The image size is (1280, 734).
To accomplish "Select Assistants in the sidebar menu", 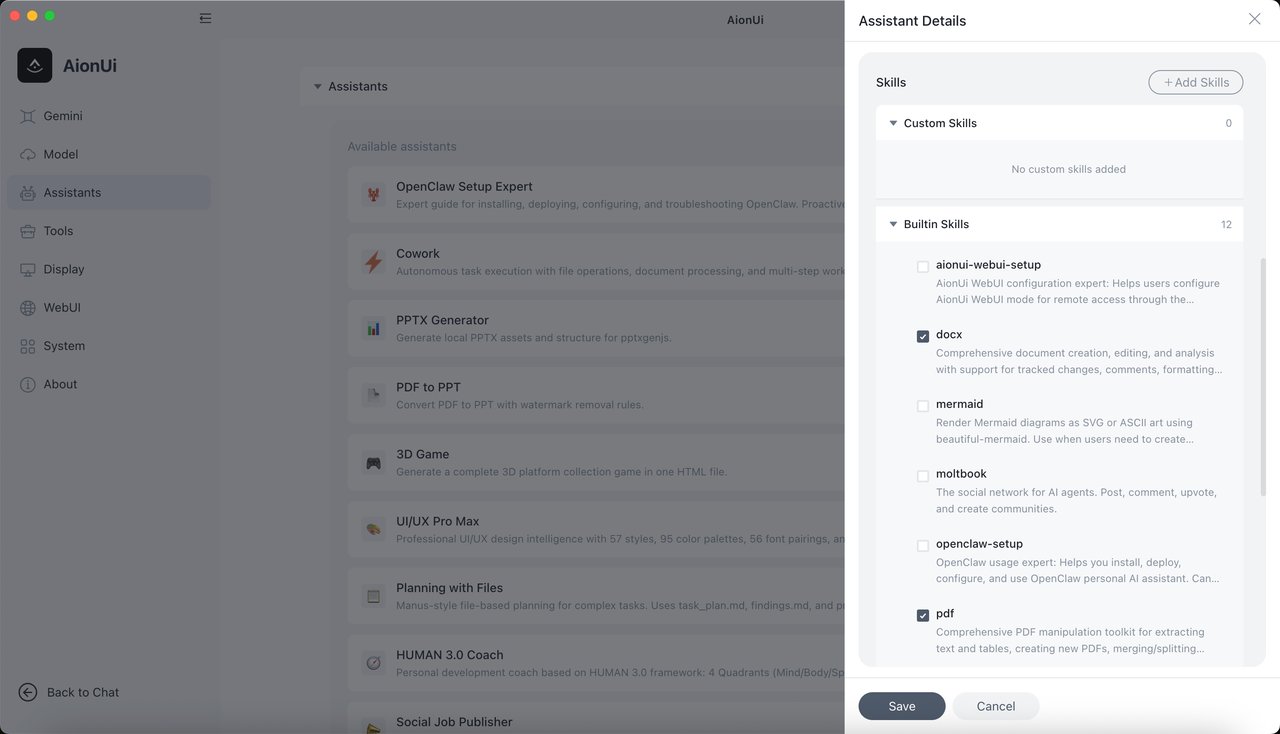I will [71, 192].
